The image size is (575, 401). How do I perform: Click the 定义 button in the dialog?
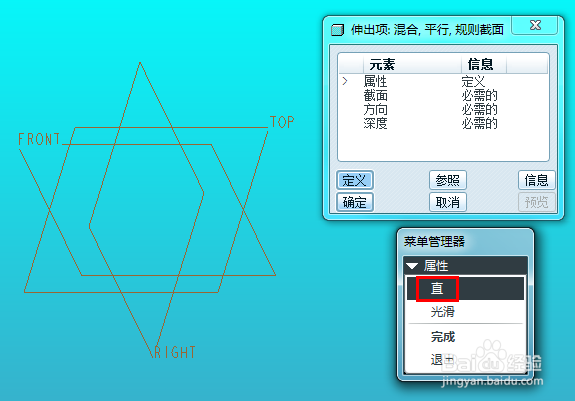point(355,180)
